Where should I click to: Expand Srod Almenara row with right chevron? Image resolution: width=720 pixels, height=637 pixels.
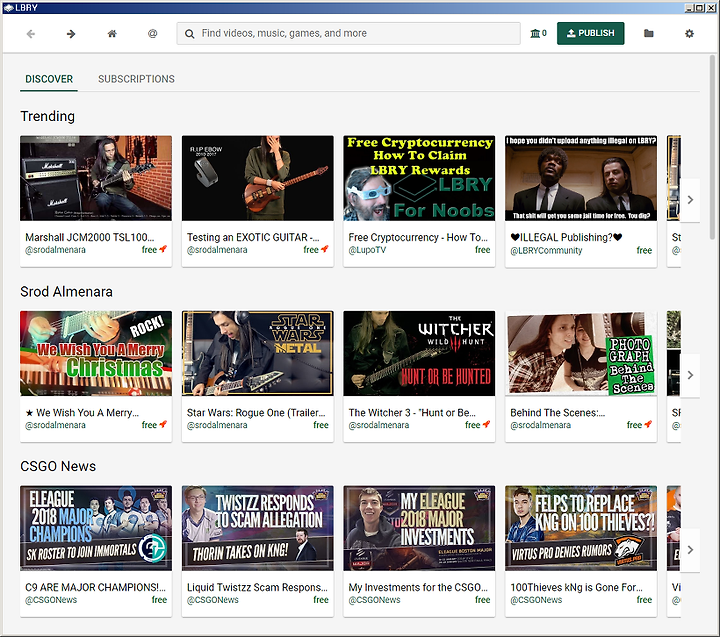[x=690, y=375]
